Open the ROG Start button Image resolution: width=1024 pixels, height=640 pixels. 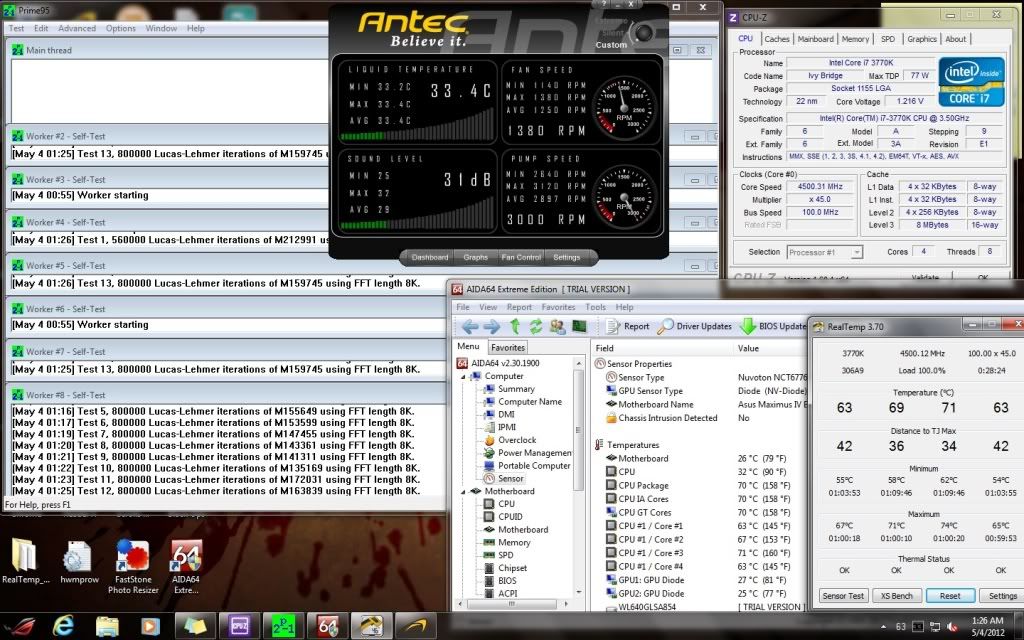click(19, 627)
